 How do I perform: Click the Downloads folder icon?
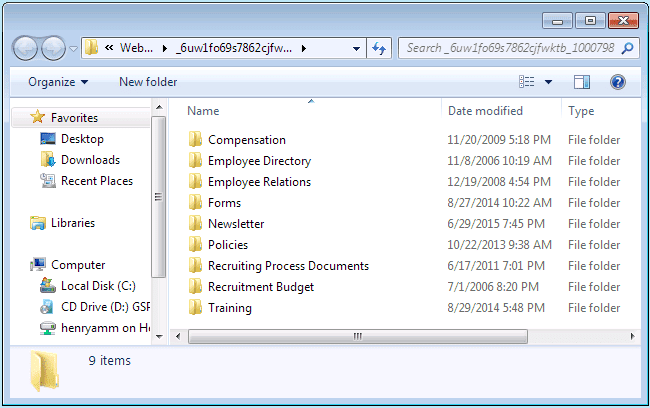click(48, 159)
